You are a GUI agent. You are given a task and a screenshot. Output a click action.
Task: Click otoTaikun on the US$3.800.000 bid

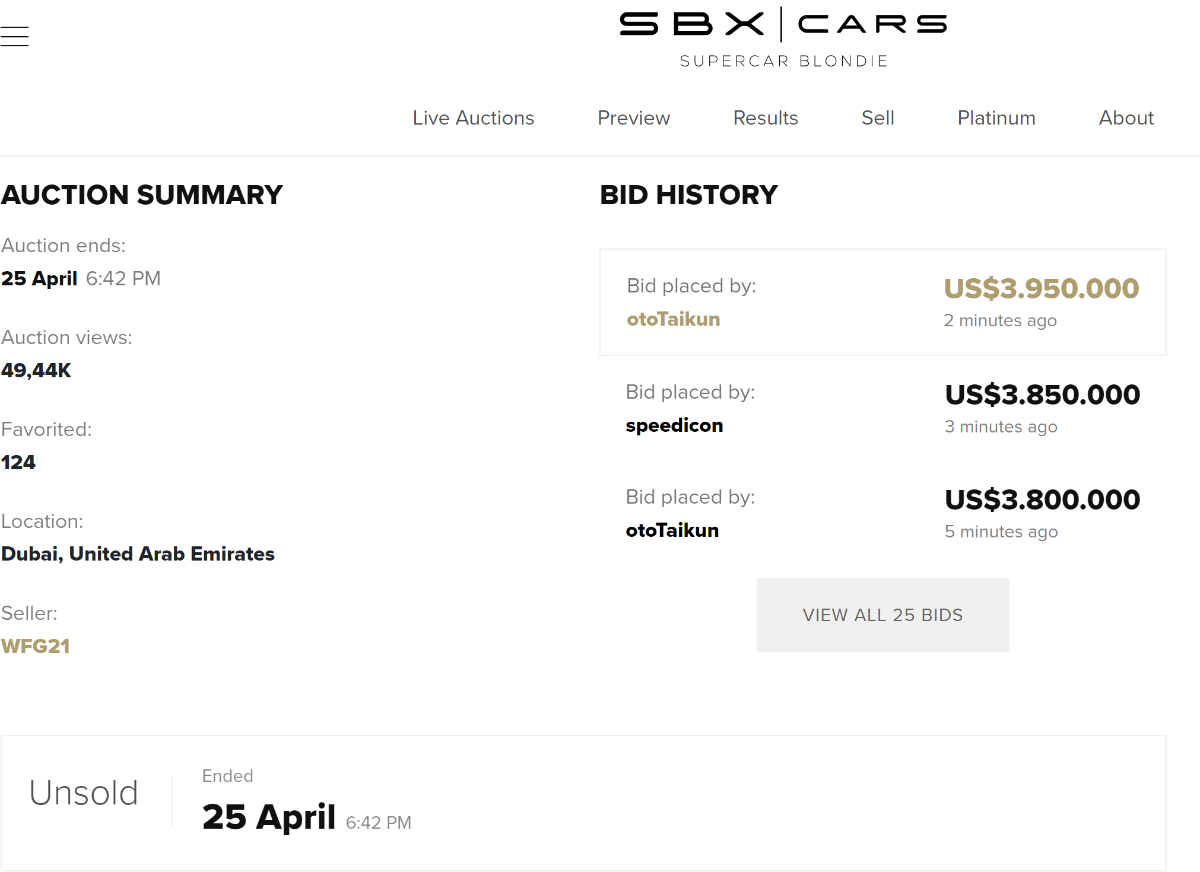(672, 531)
